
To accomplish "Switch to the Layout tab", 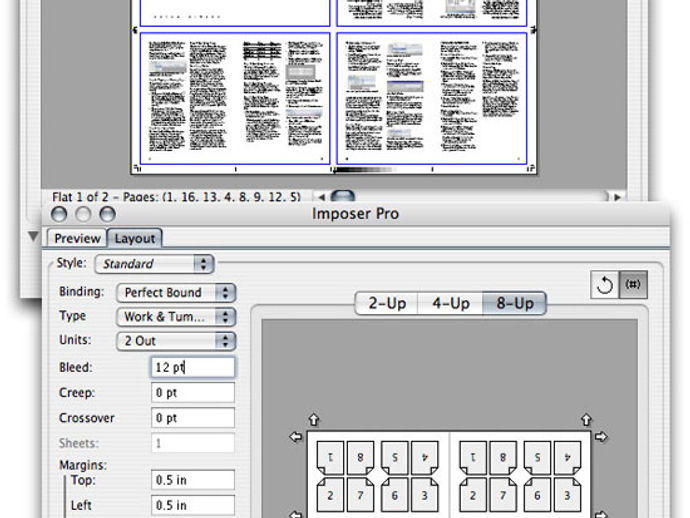I will click(135, 239).
